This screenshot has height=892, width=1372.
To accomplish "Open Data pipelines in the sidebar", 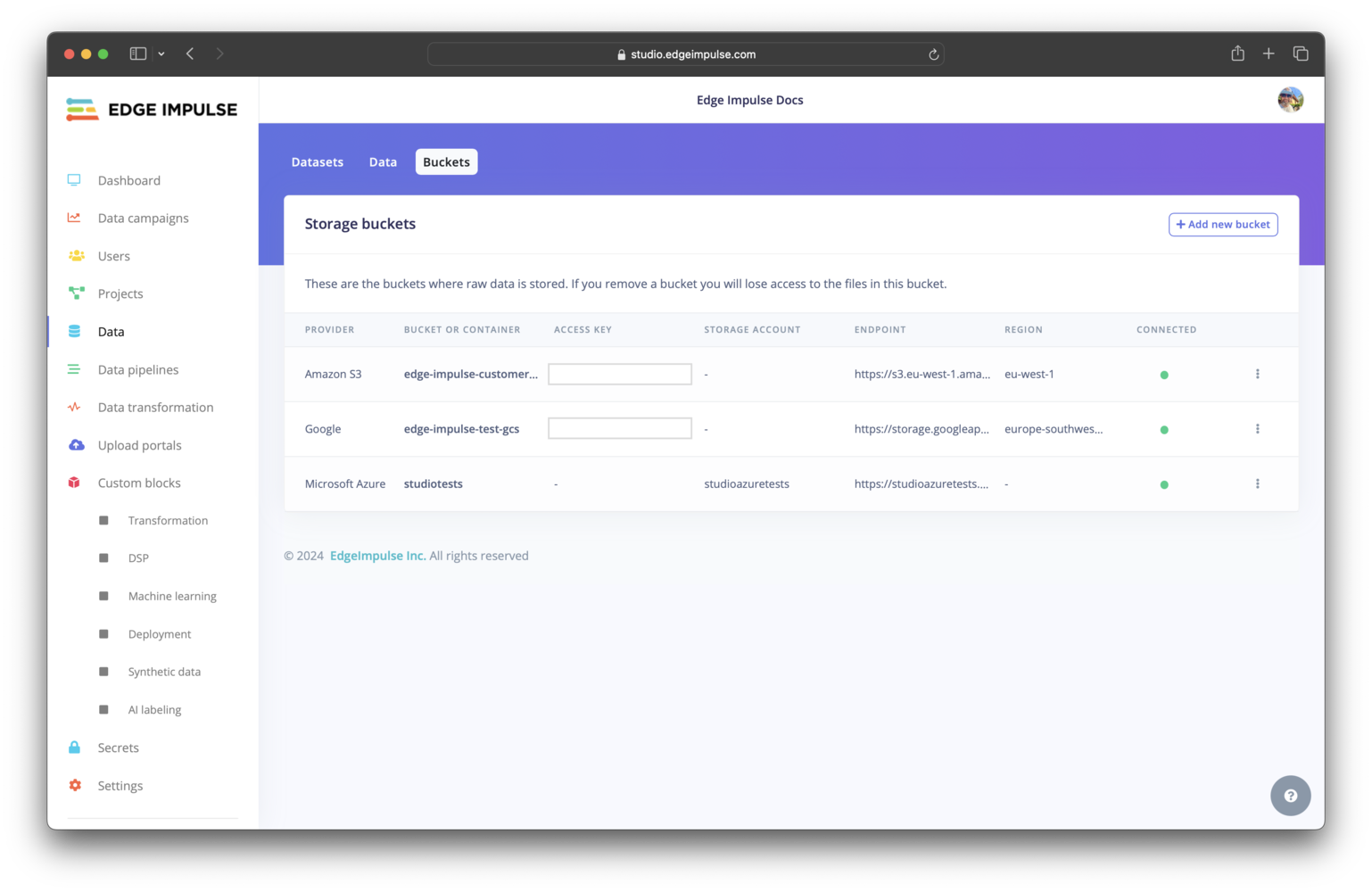I will click(x=138, y=369).
